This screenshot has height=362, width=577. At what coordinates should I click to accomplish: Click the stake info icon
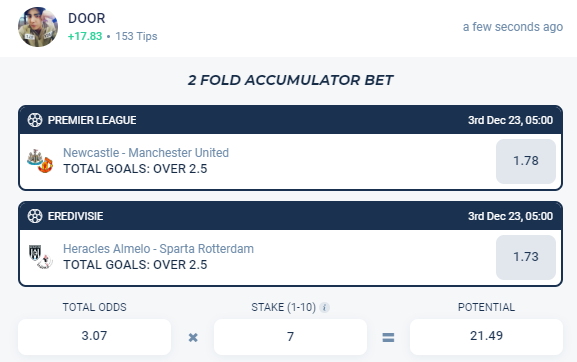coord(324,307)
